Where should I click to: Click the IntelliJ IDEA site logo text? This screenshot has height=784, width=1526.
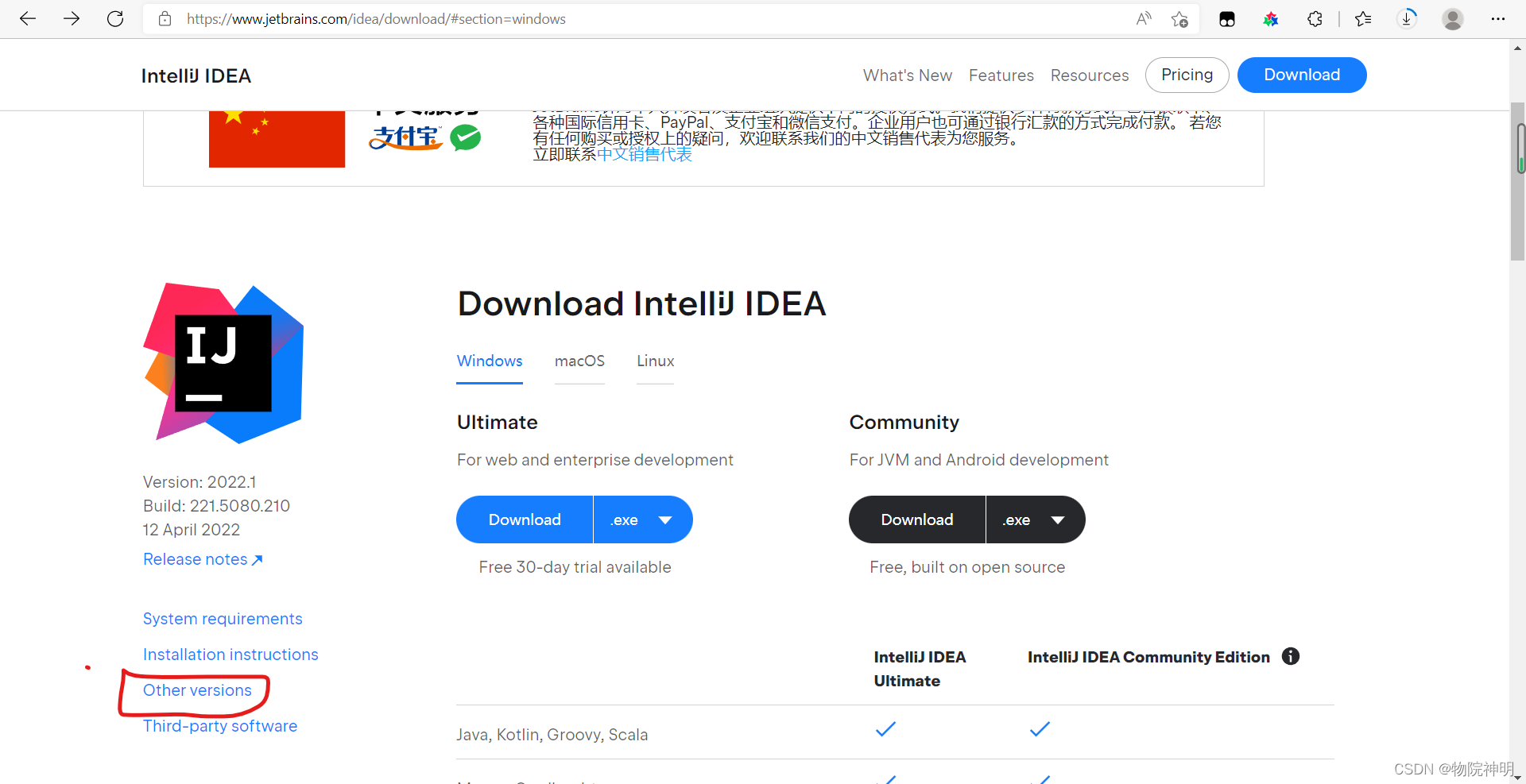pos(196,75)
